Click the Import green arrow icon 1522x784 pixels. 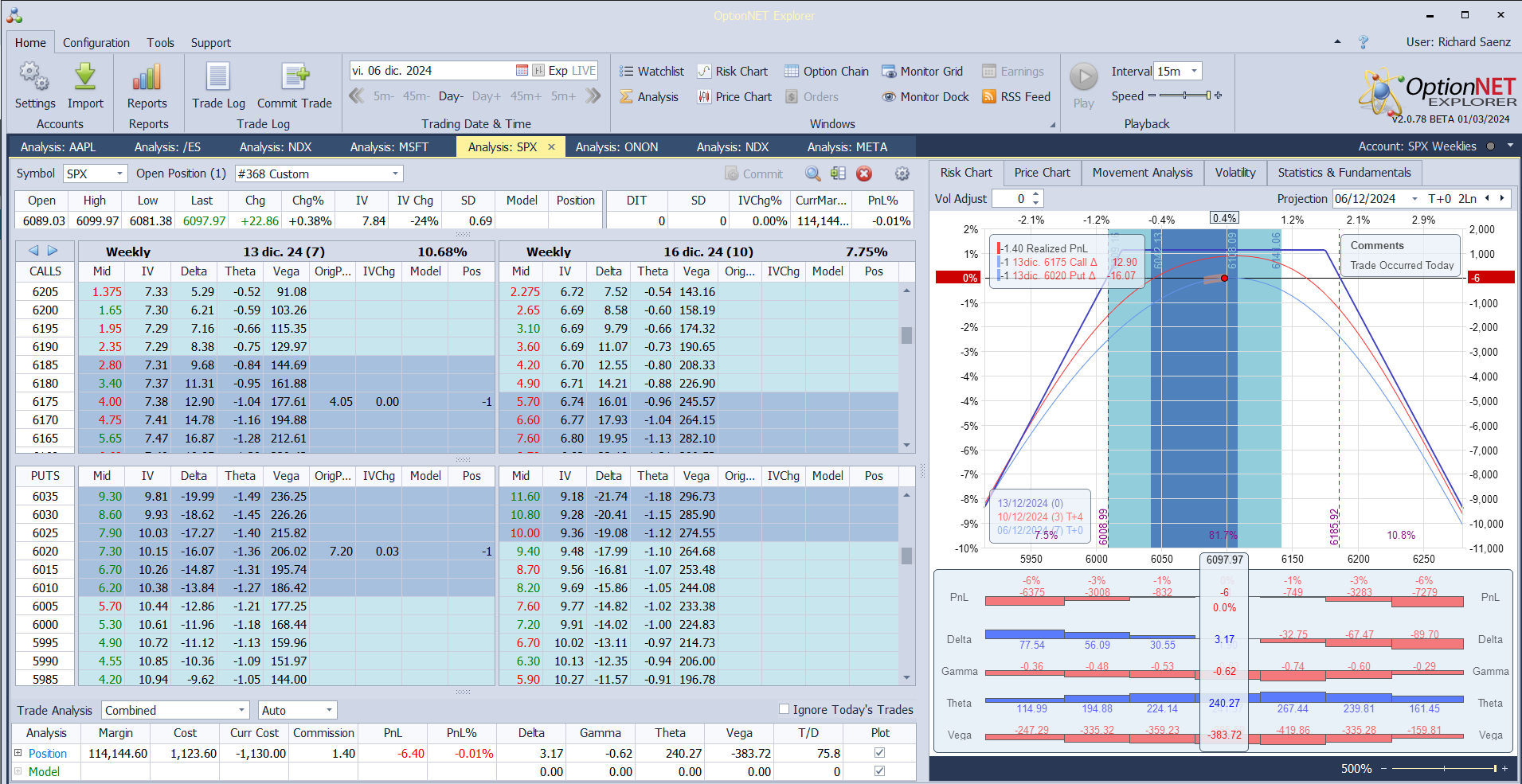(85, 76)
